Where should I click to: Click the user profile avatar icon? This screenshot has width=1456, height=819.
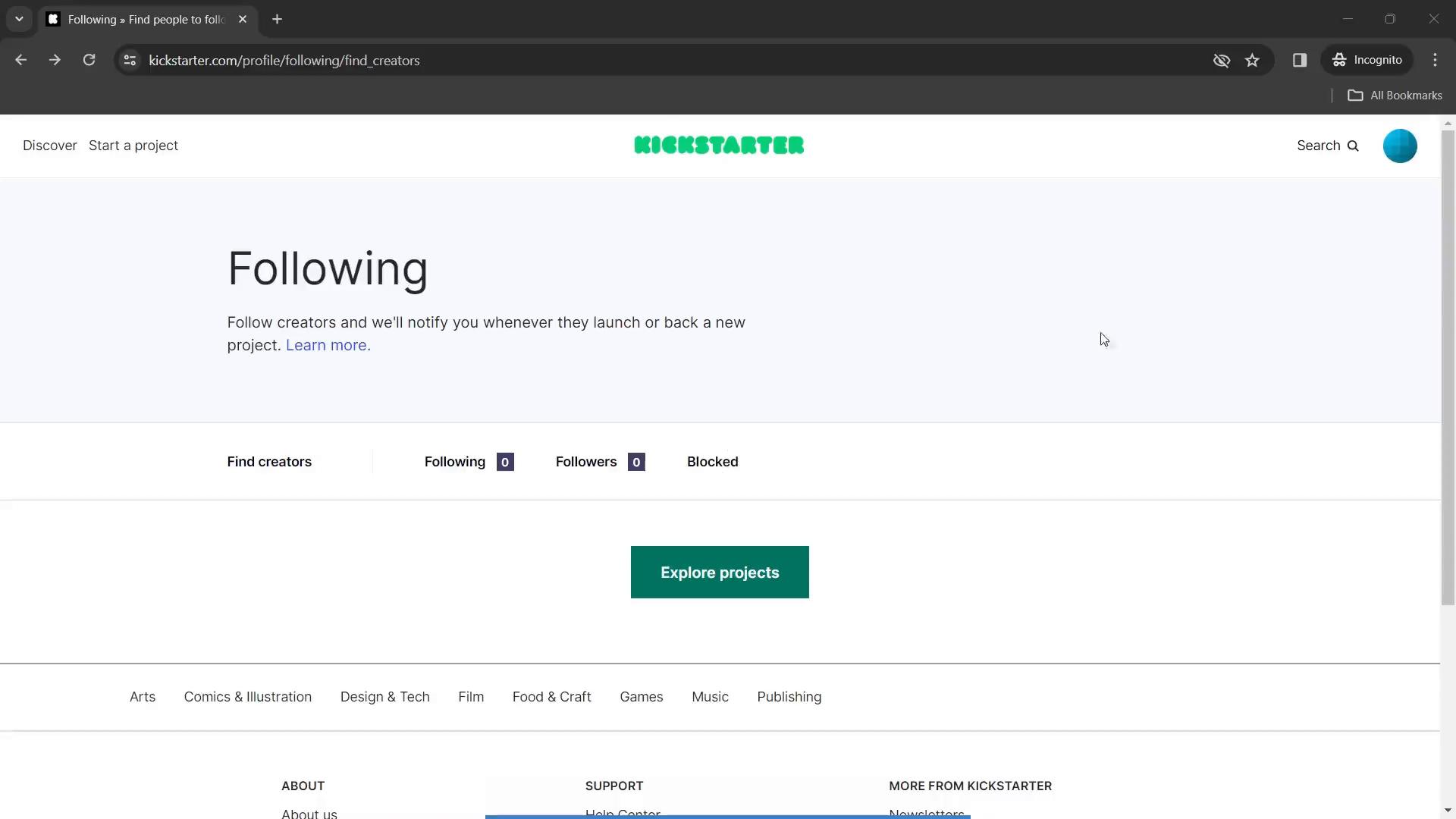tap(1399, 145)
